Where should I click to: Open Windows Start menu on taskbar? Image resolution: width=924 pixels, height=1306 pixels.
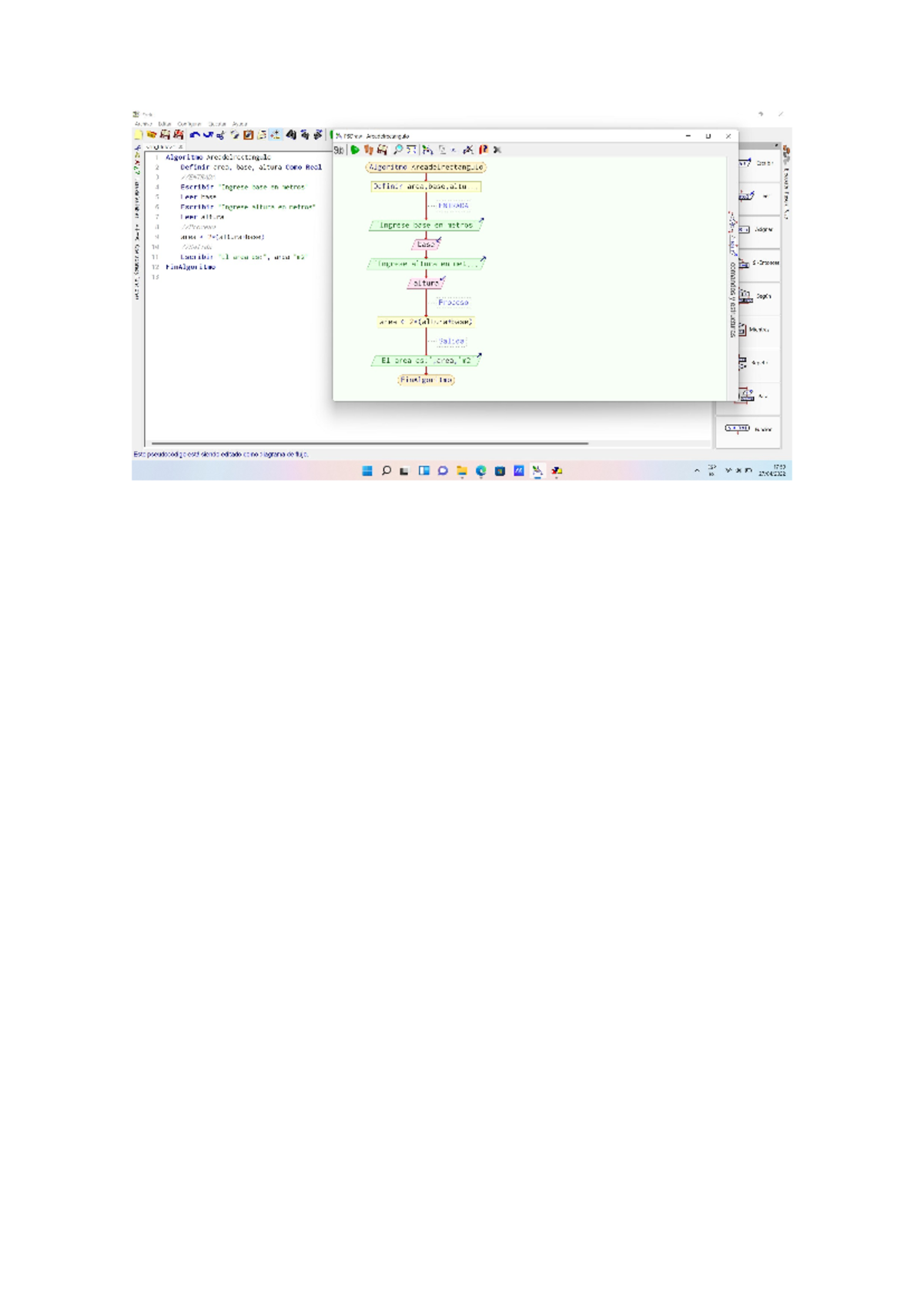(x=367, y=470)
